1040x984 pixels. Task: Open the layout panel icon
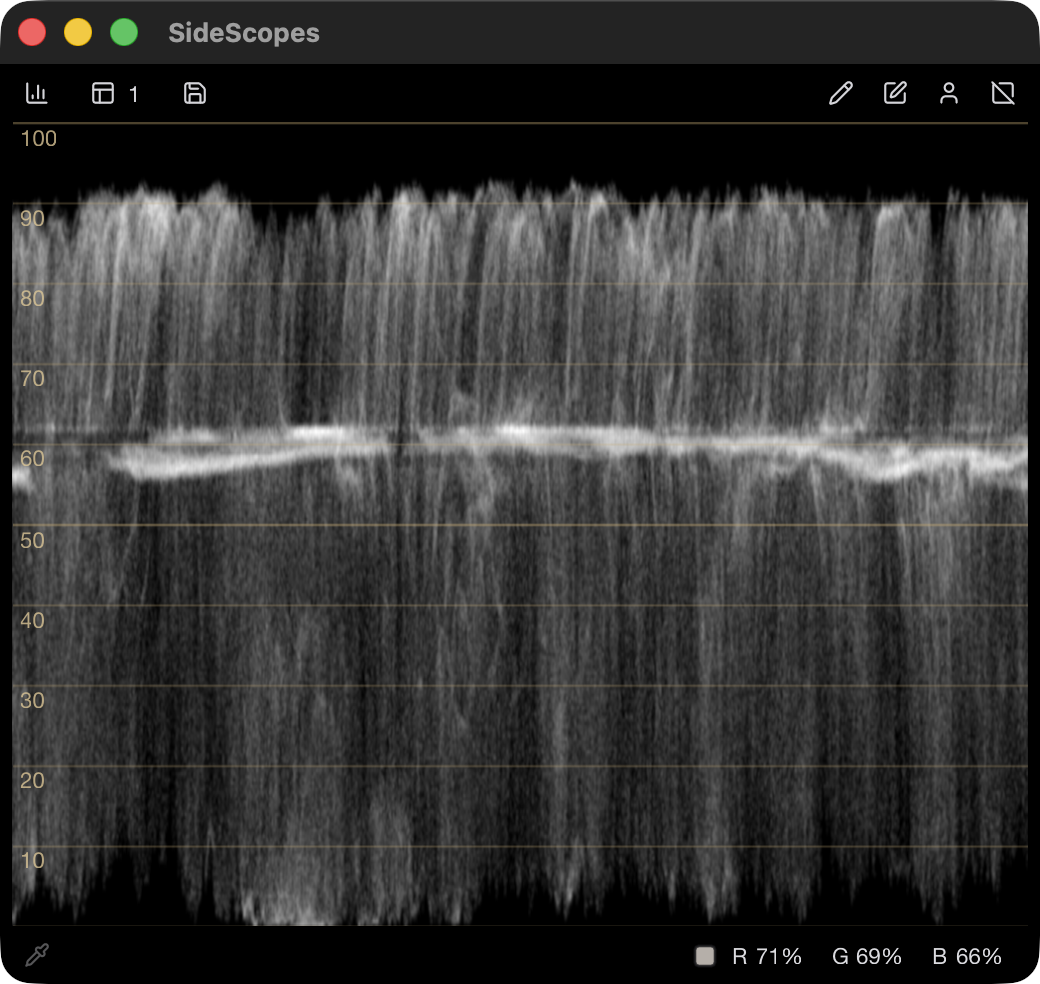(x=103, y=93)
